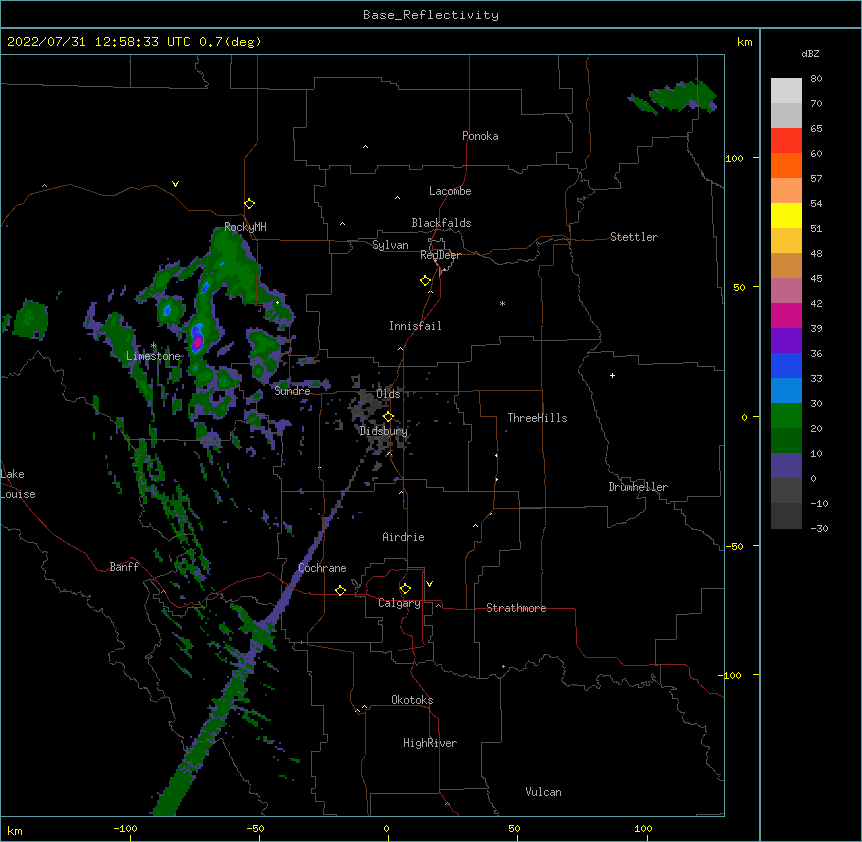Click the Ponoka city label
This screenshot has width=862, height=842.
[480, 136]
